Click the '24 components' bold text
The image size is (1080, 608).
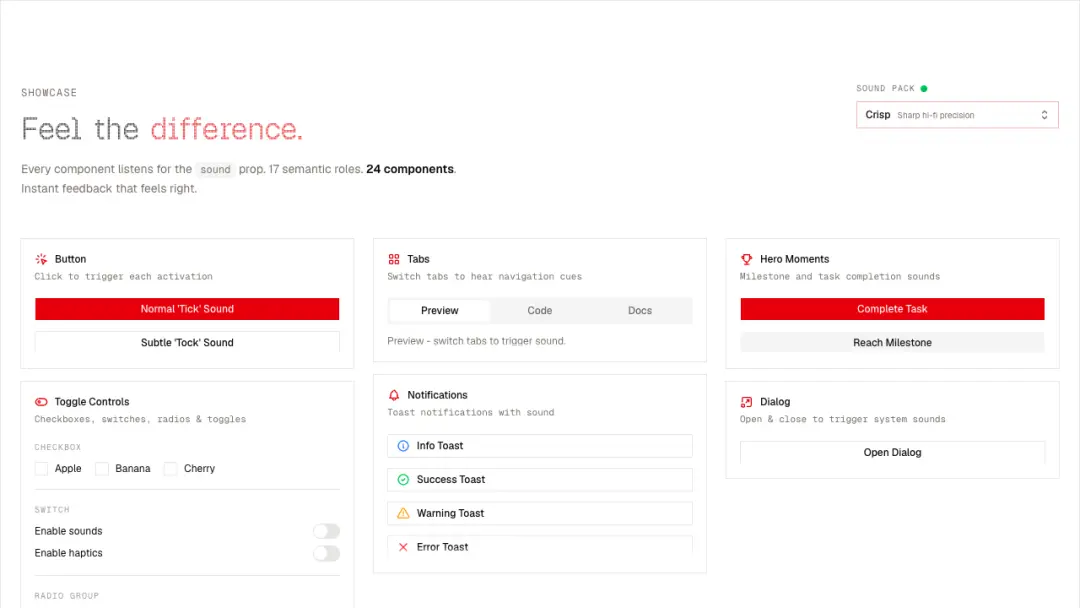pos(410,169)
